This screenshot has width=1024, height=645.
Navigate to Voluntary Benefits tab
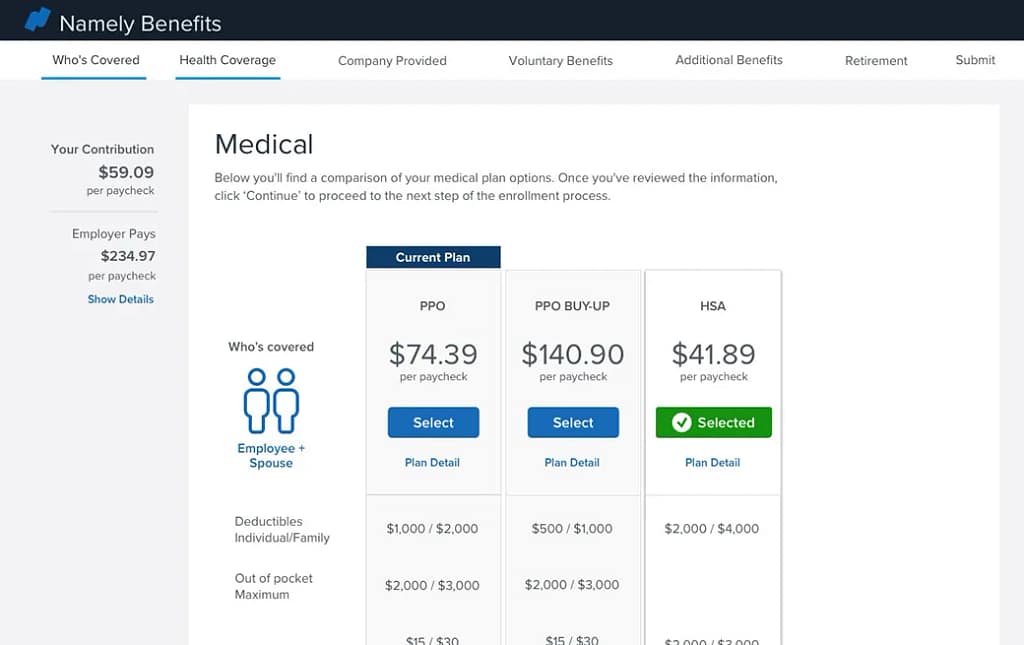pos(560,61)
